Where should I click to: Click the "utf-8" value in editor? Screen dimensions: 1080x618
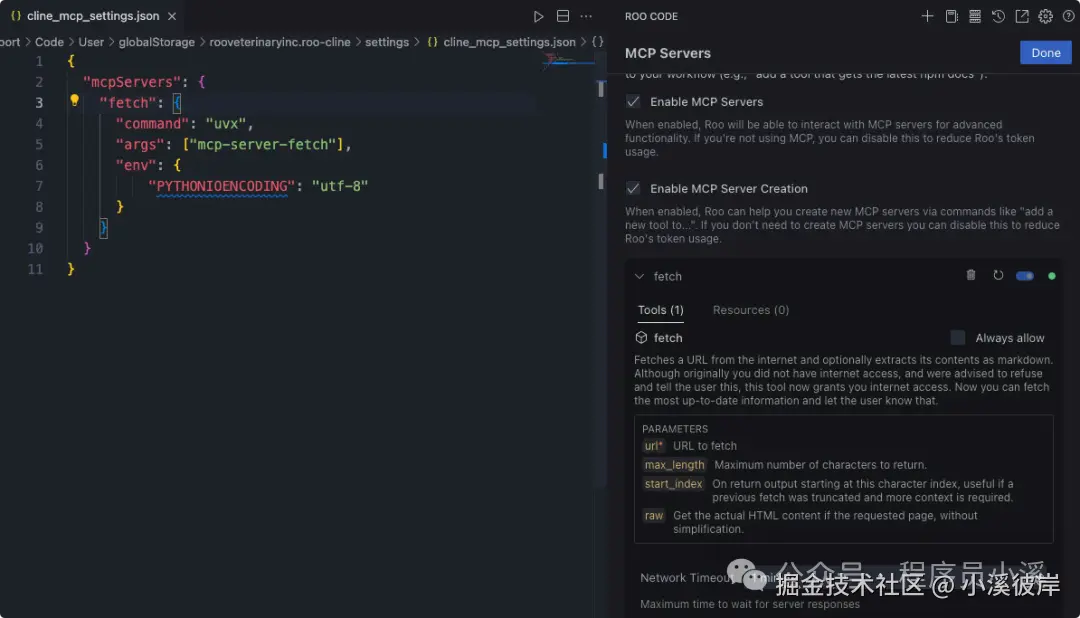pos(340,186)
